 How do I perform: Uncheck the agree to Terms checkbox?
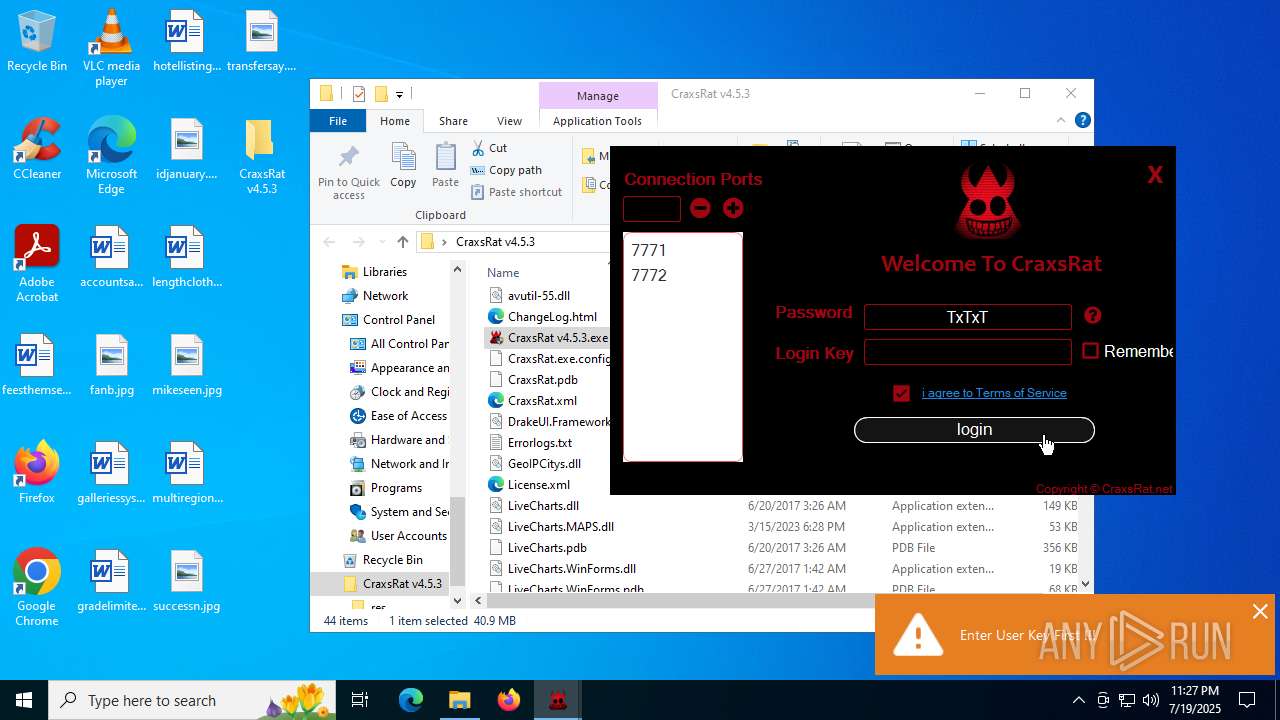point(901,393)
